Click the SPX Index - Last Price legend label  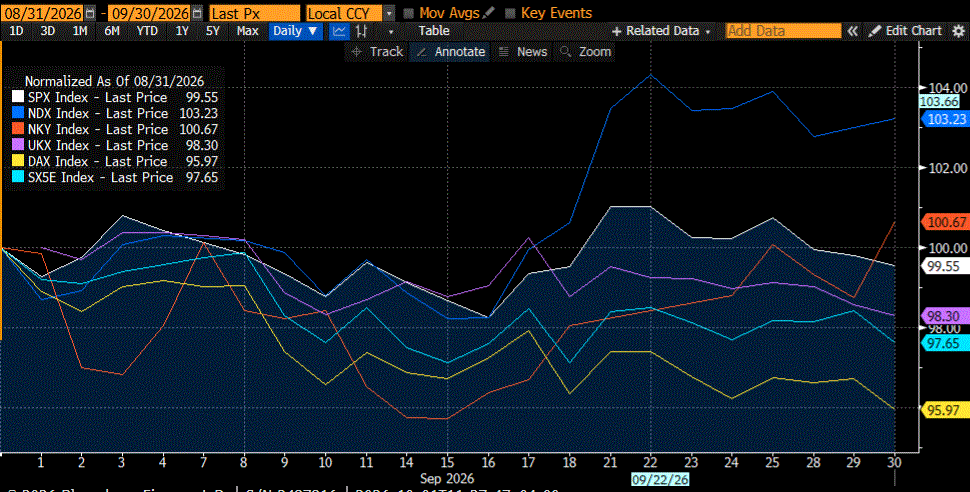click(97, 97)
